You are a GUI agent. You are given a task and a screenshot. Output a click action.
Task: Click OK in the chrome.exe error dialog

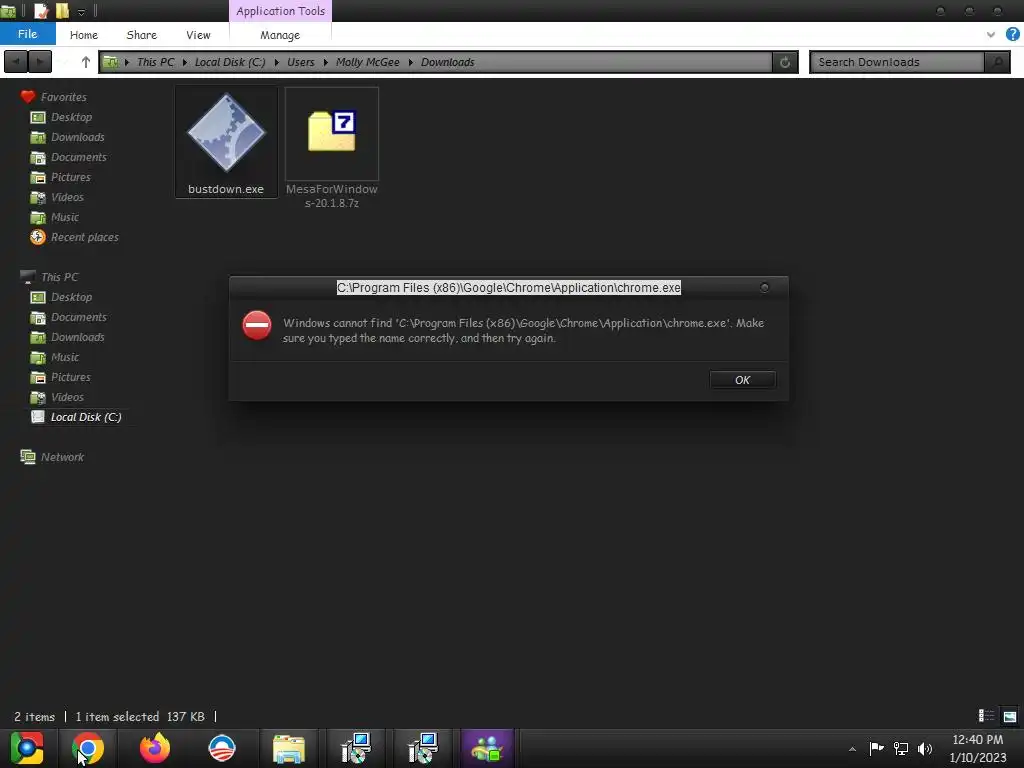[743, 380]
